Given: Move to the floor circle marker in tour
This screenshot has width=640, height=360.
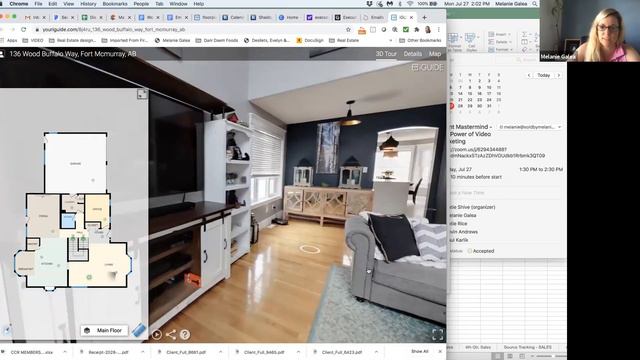Looking at the screenshot, I should click(309, 249).
